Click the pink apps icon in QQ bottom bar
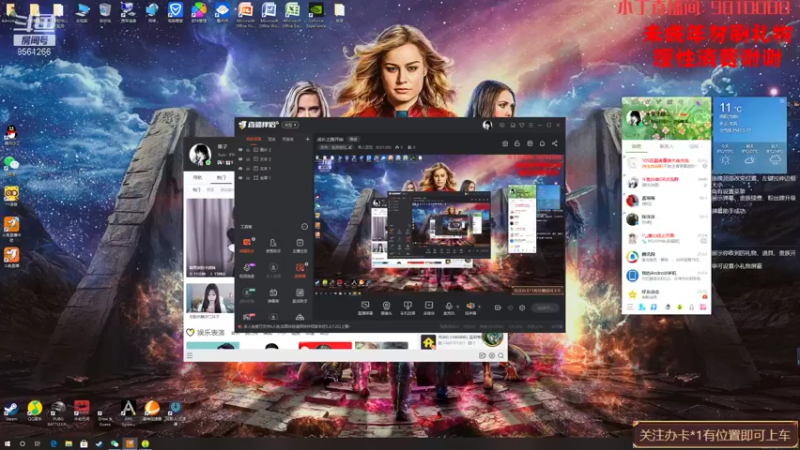The image size is (800, 450). coord(703,307)
